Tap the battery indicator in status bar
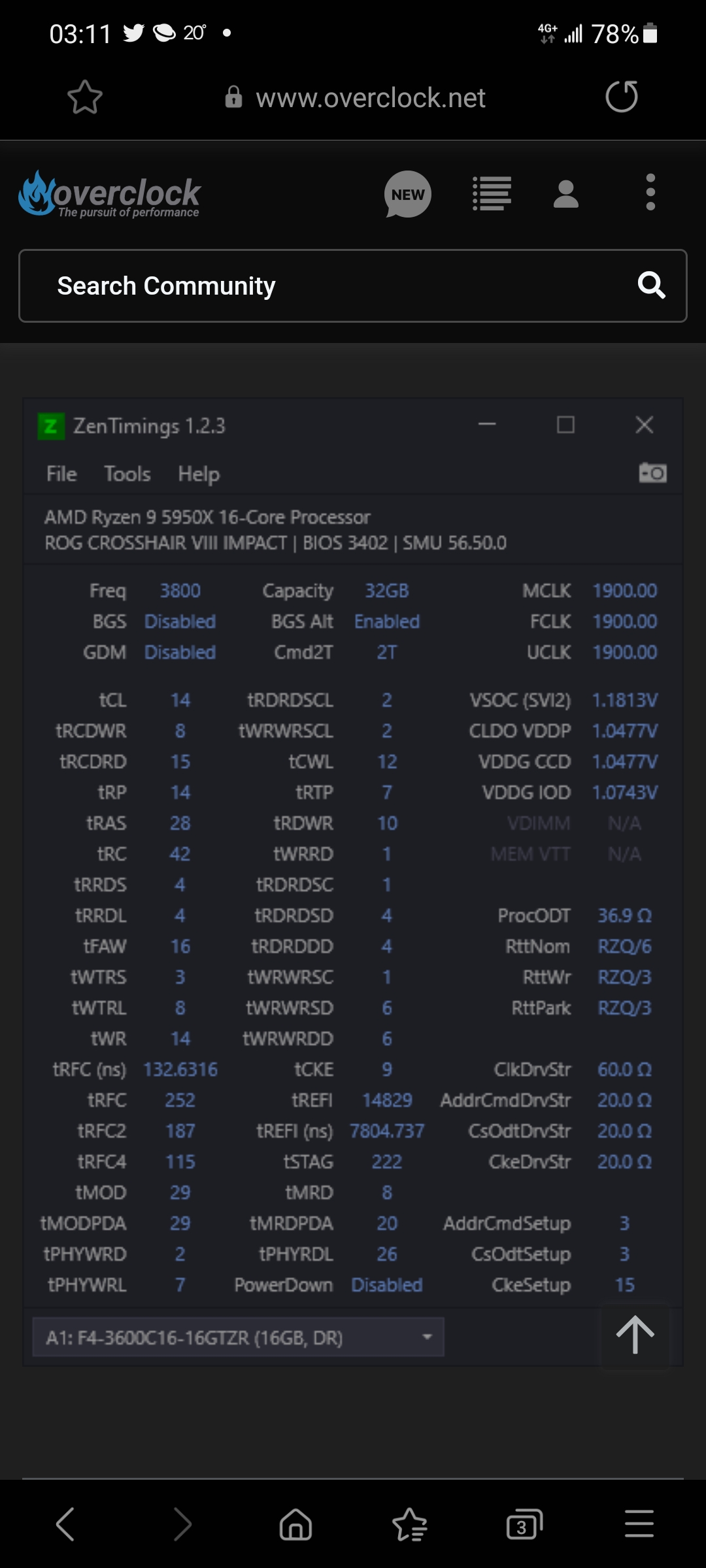The width and height of the screenshot is (706, 1568). pos(650,33)
